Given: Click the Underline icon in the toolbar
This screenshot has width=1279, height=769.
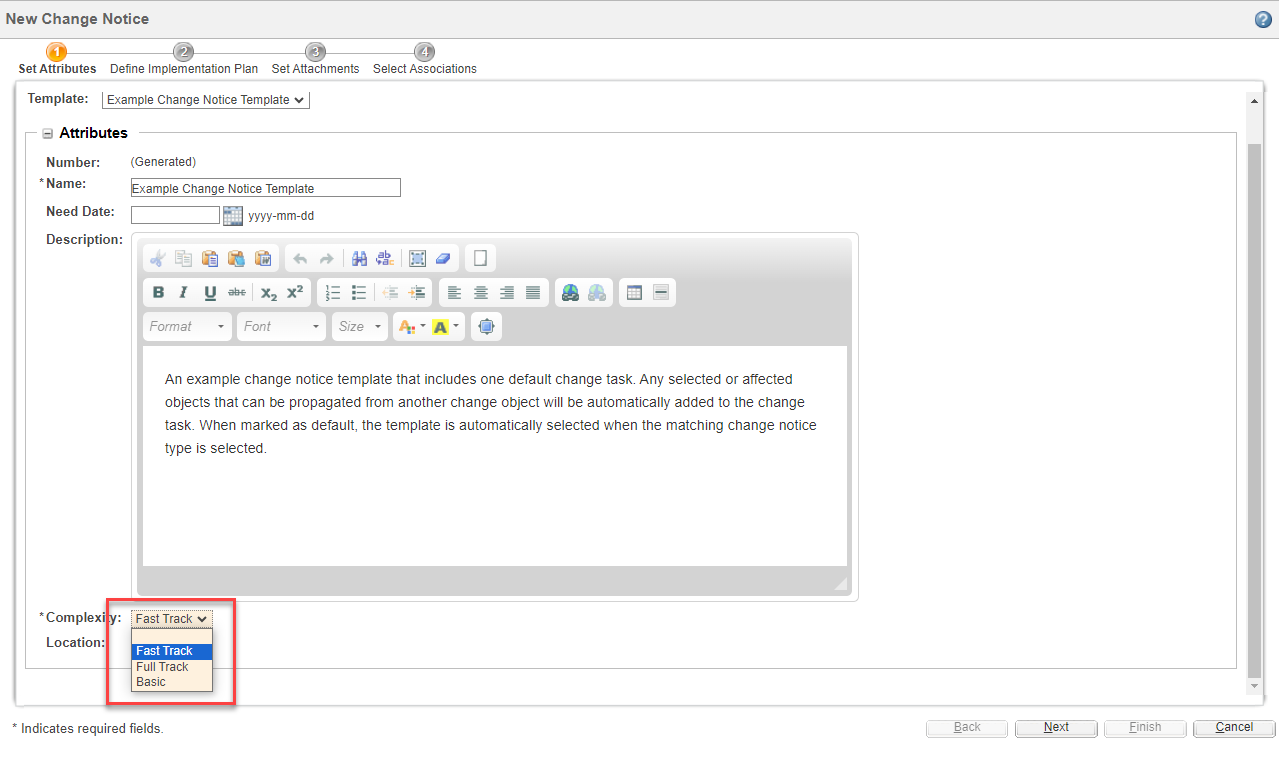Looking at the screenshot, I should click(x=210, y=292).
